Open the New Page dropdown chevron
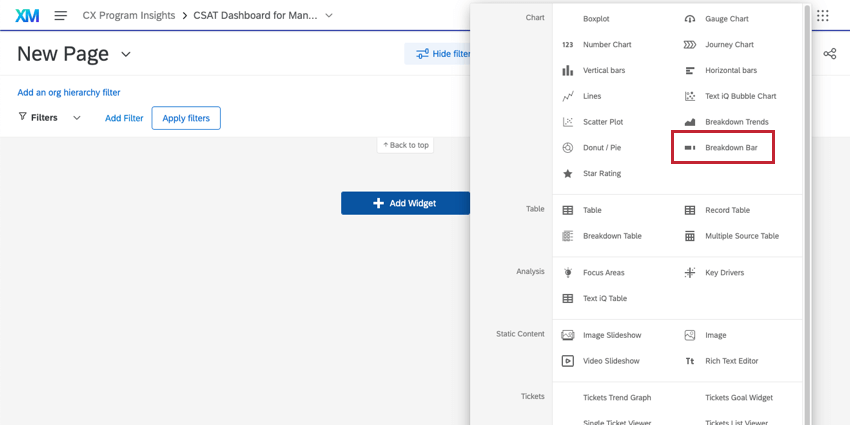 [x=126, y=54]
